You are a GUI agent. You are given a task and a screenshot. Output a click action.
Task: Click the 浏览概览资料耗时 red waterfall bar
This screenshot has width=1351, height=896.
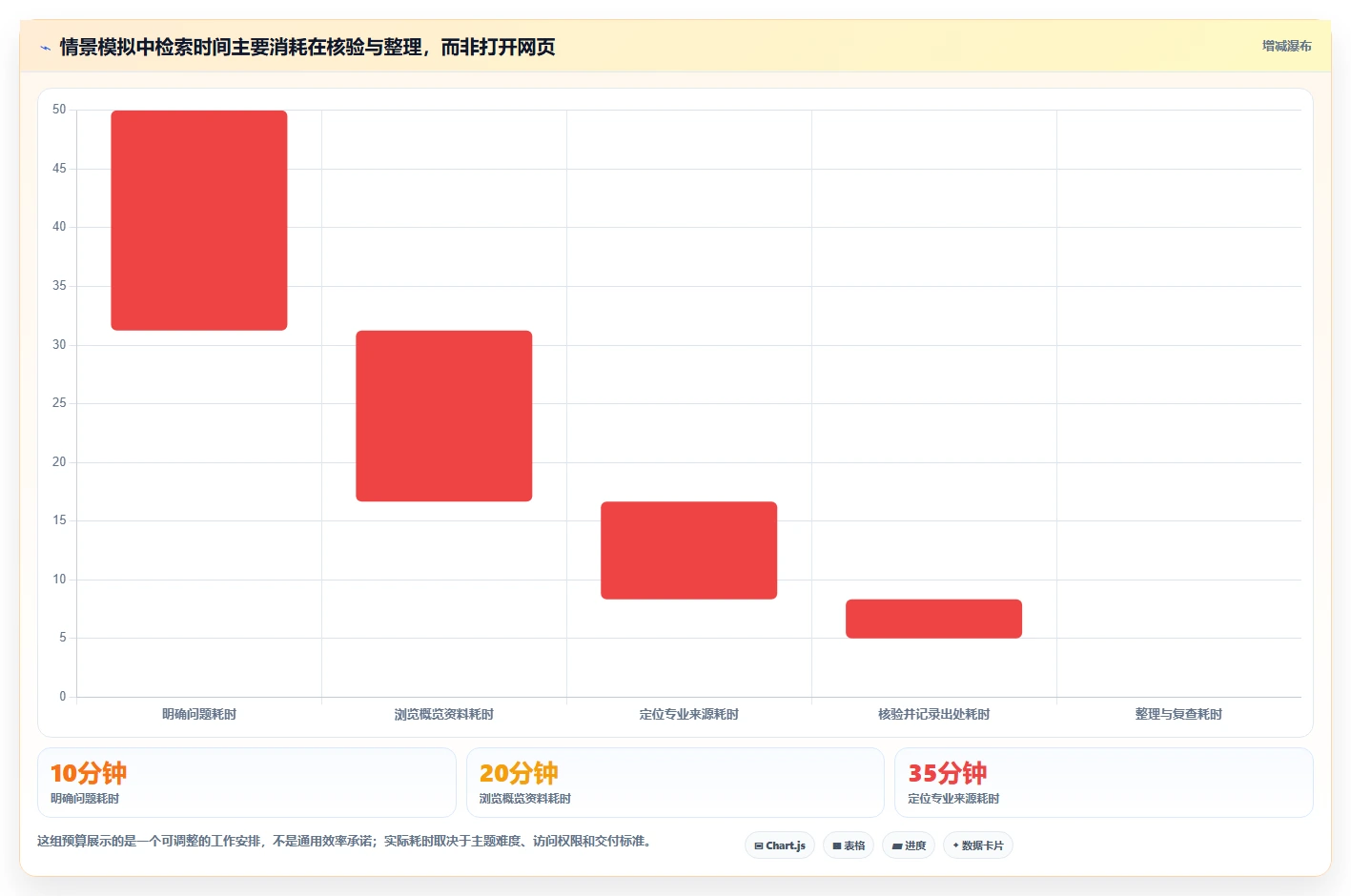pyautogui.click(x=444, y=416)
